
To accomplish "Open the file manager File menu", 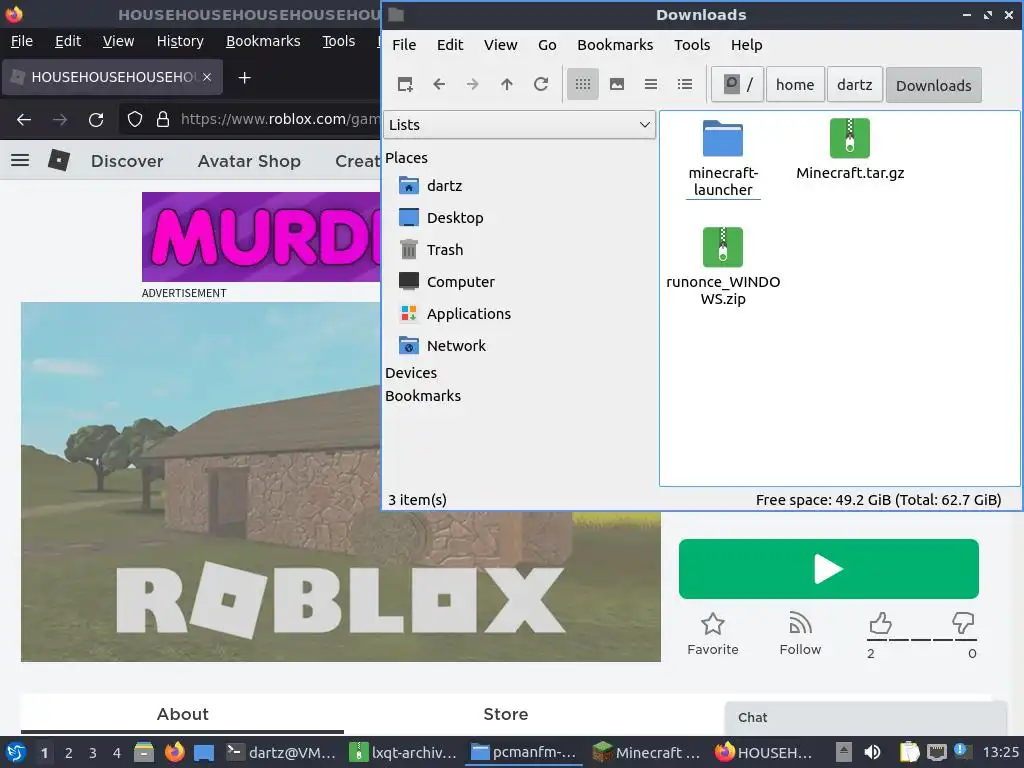I will click(404, 45).
